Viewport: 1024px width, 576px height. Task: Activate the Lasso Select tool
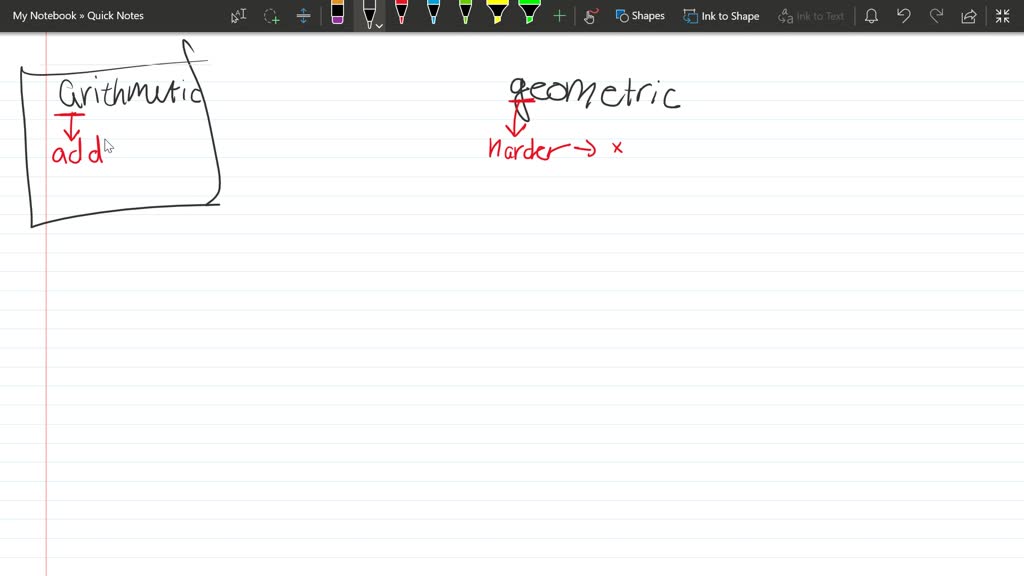[x=271, y=16]
